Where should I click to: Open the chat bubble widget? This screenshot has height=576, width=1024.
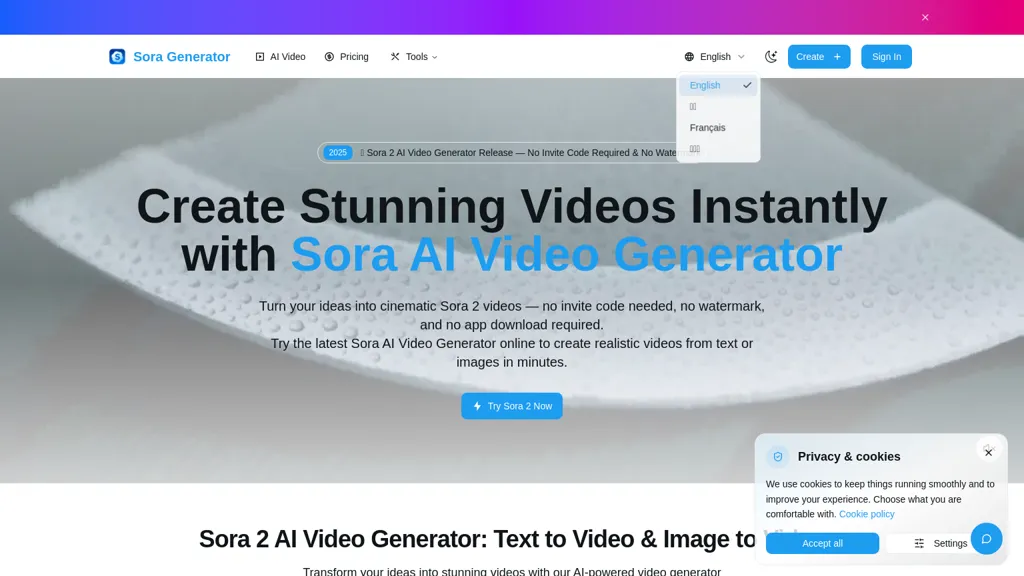click(986, 539)
